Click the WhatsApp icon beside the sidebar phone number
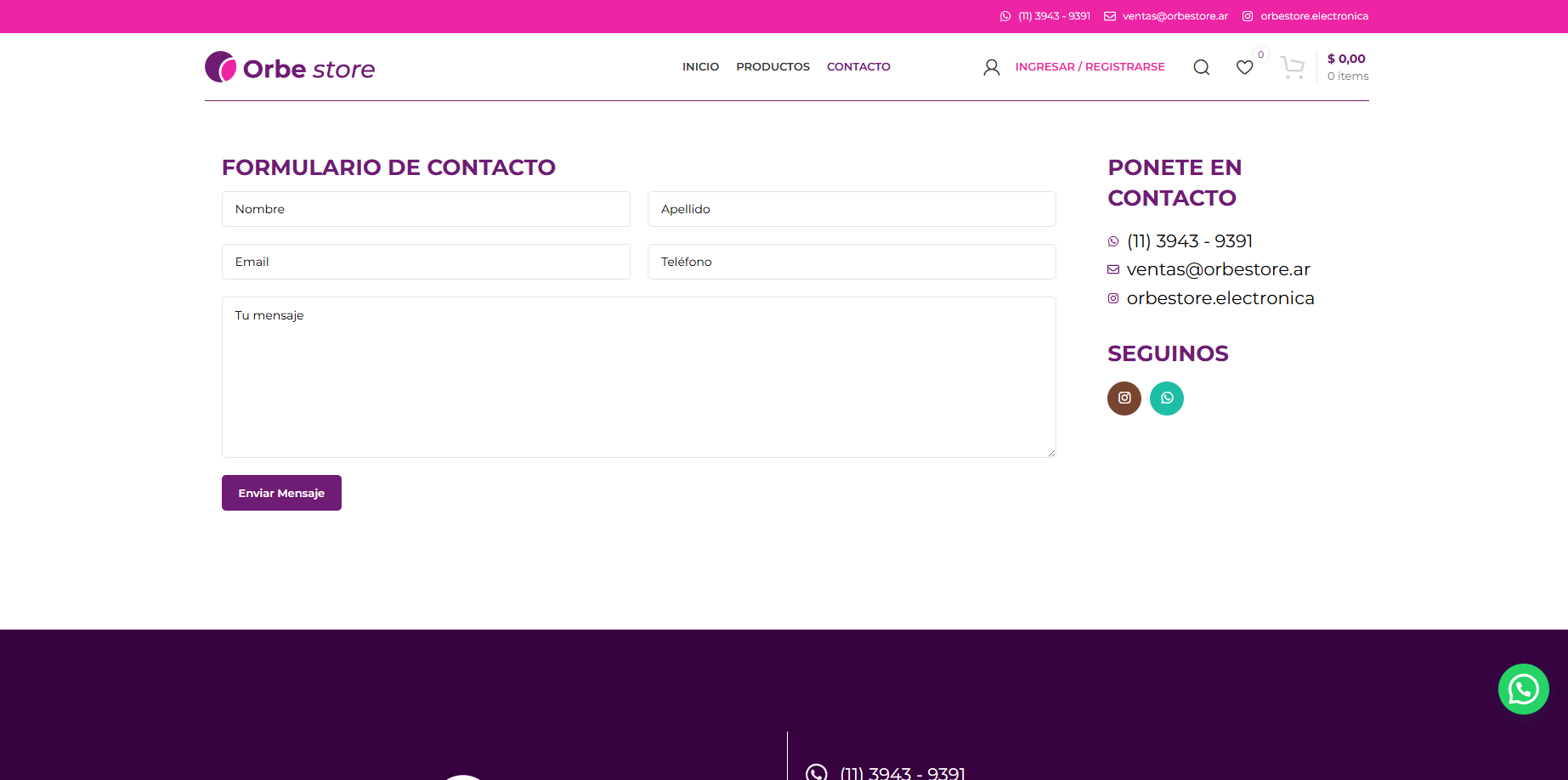 coord(1113,242)
